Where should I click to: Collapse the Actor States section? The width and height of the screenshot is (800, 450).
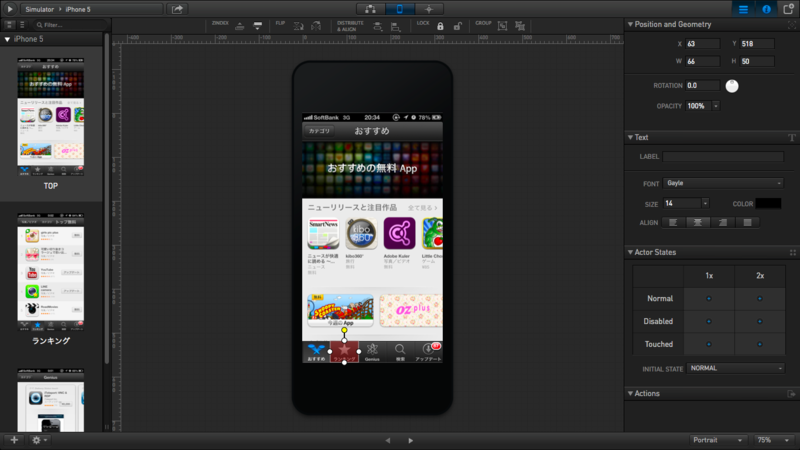tap(630, 252)
